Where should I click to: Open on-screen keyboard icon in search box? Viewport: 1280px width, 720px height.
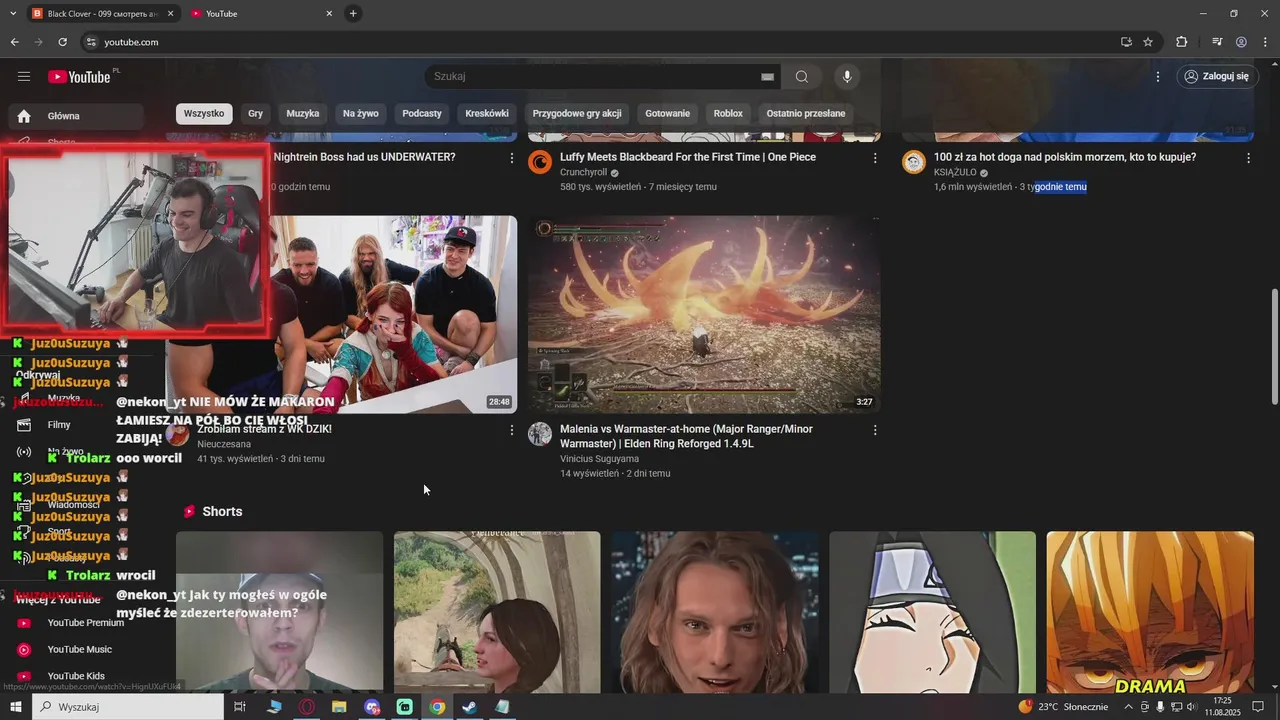[x=767, y=77]
